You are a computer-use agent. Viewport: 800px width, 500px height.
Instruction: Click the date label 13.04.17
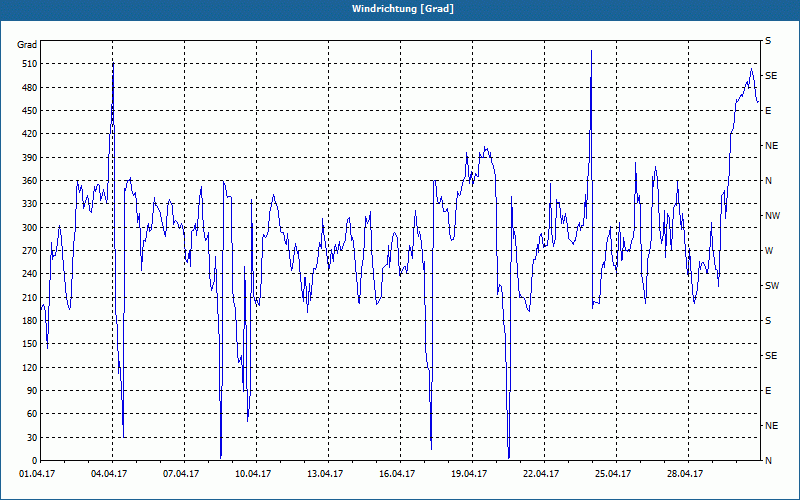325,474
